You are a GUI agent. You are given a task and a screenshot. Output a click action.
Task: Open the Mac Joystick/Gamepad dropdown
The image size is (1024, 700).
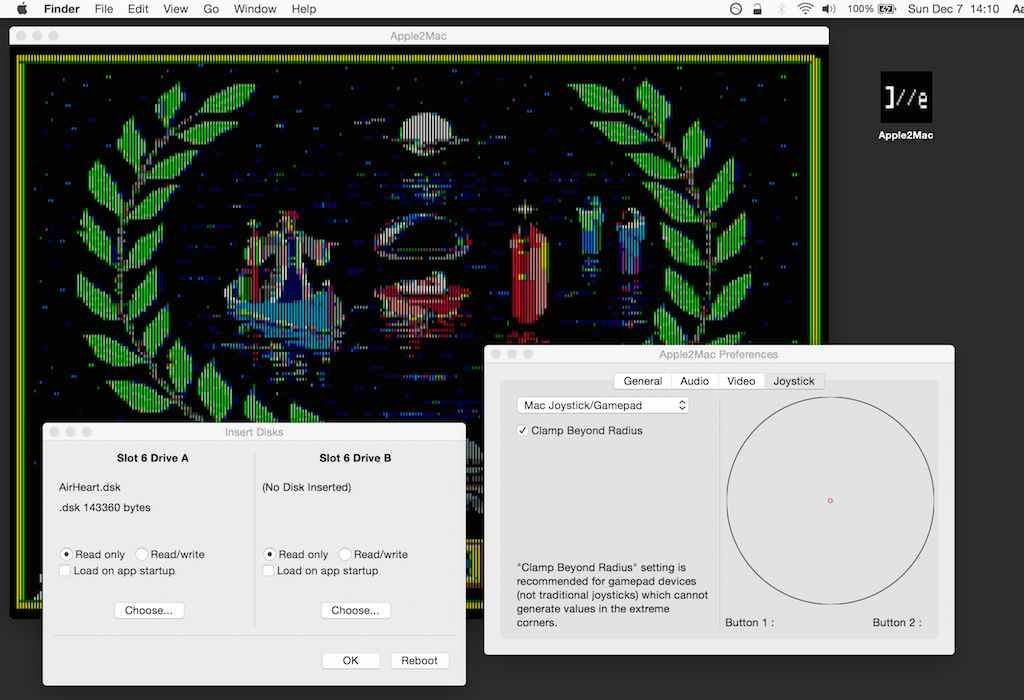[x=603, y=406]
